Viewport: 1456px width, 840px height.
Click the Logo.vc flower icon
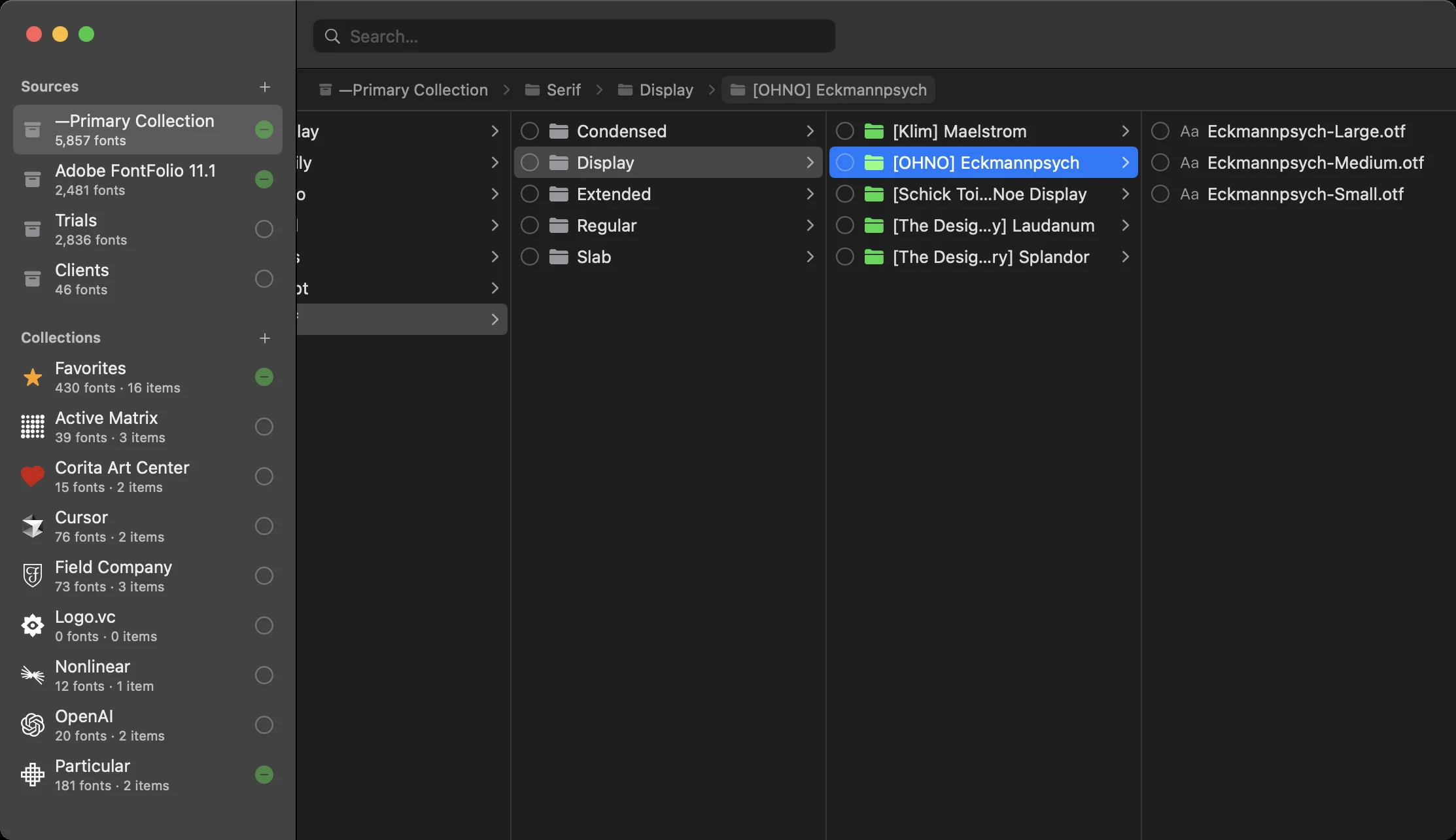(x=33, y=625)
